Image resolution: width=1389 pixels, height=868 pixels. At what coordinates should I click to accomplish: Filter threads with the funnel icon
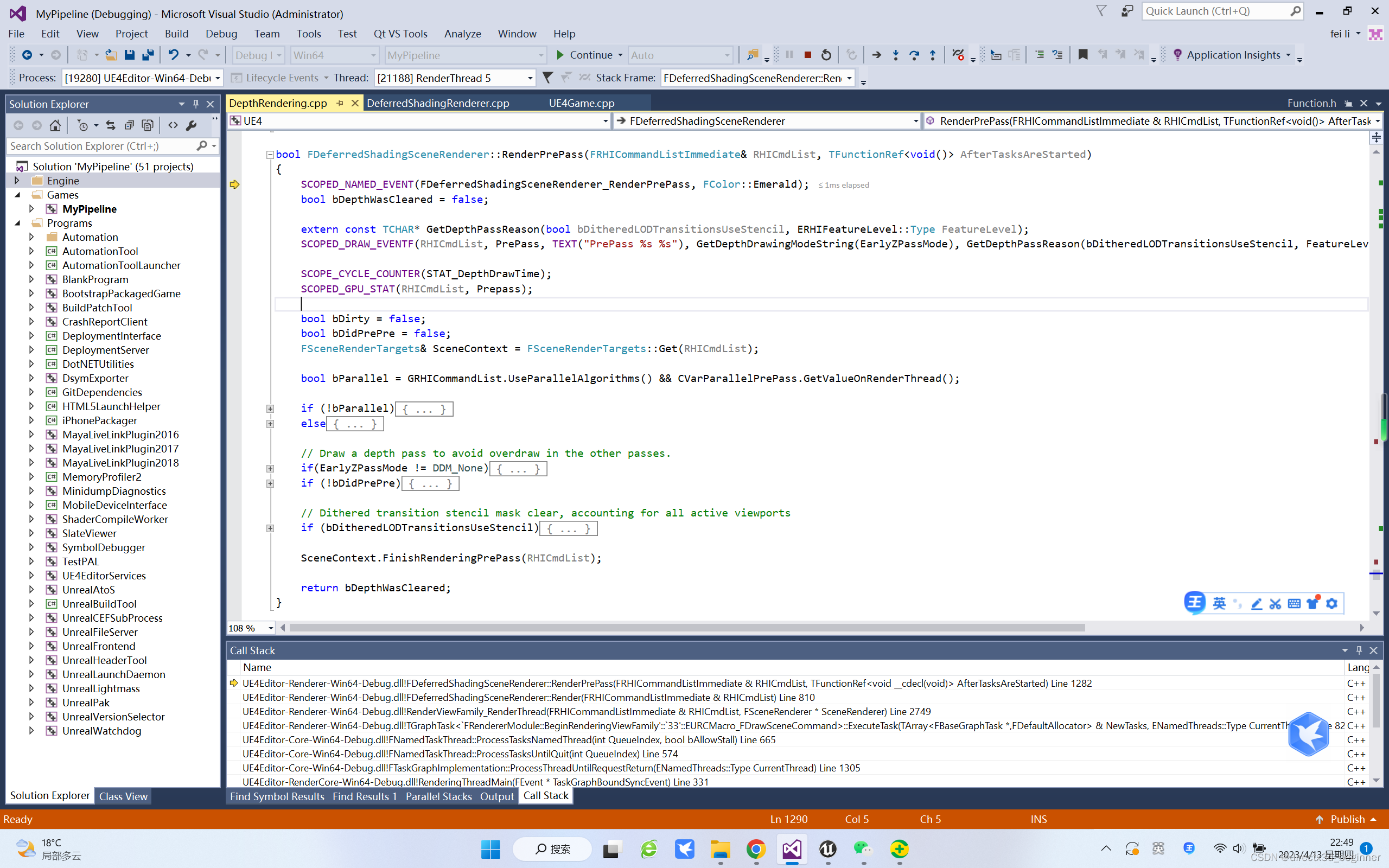coord(547,78)
